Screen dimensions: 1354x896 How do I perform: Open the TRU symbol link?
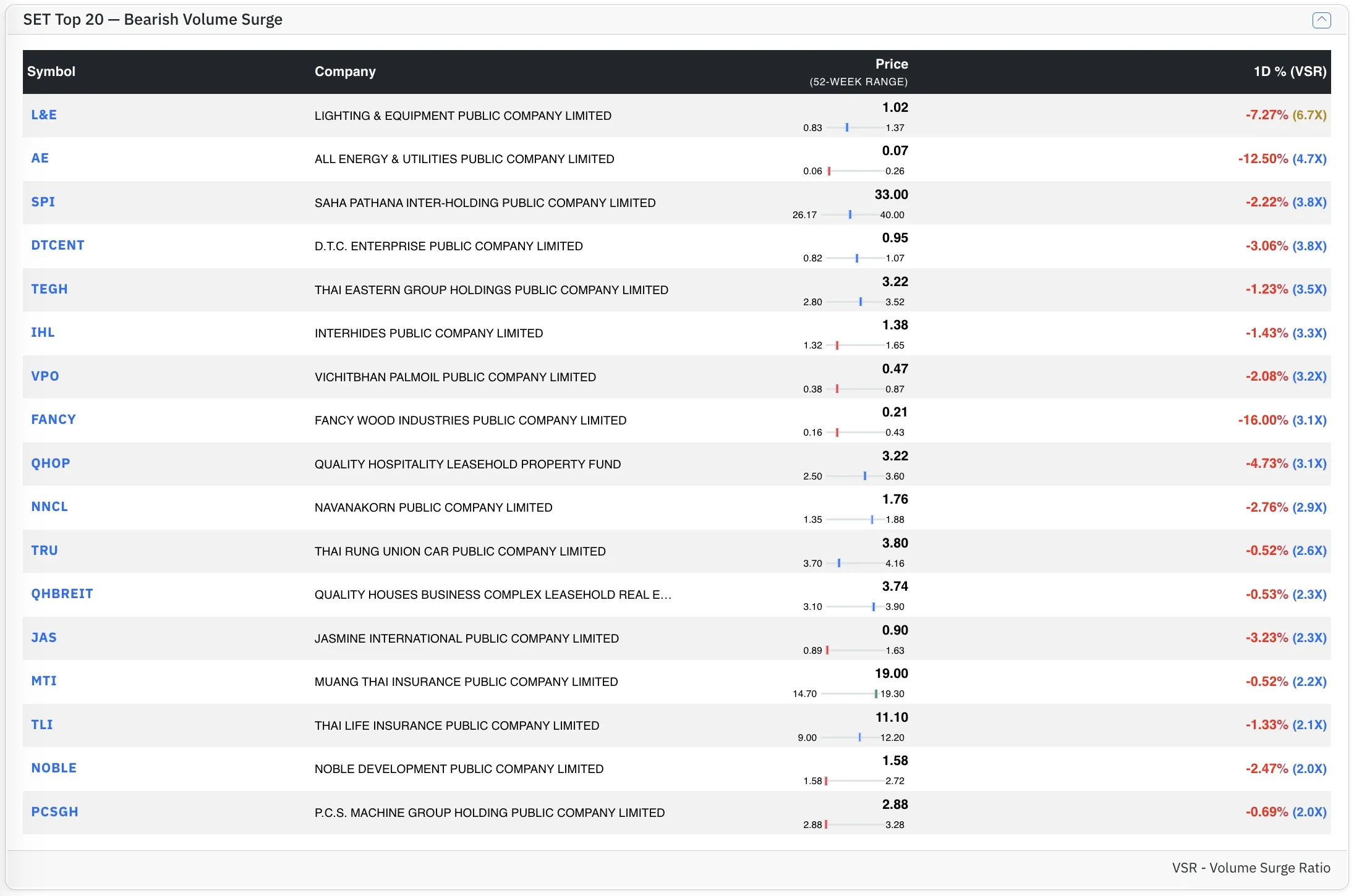tap(45, 551)
